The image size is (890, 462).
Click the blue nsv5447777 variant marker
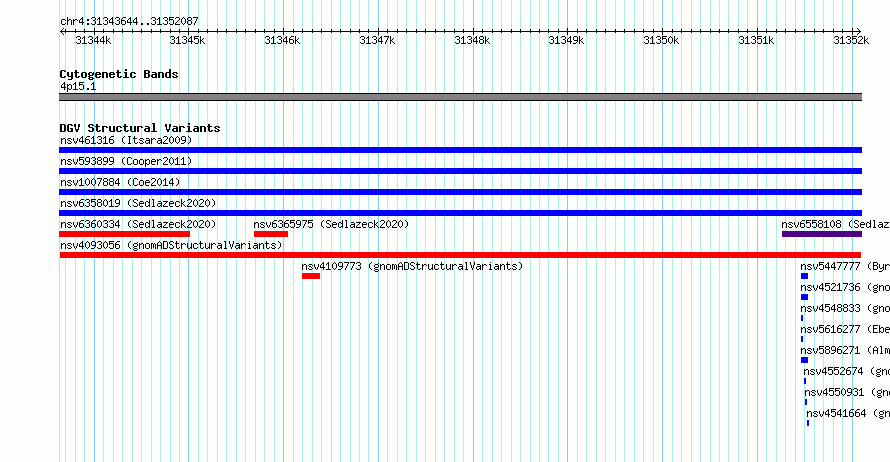pyautogui.click(x=804, y=276)
